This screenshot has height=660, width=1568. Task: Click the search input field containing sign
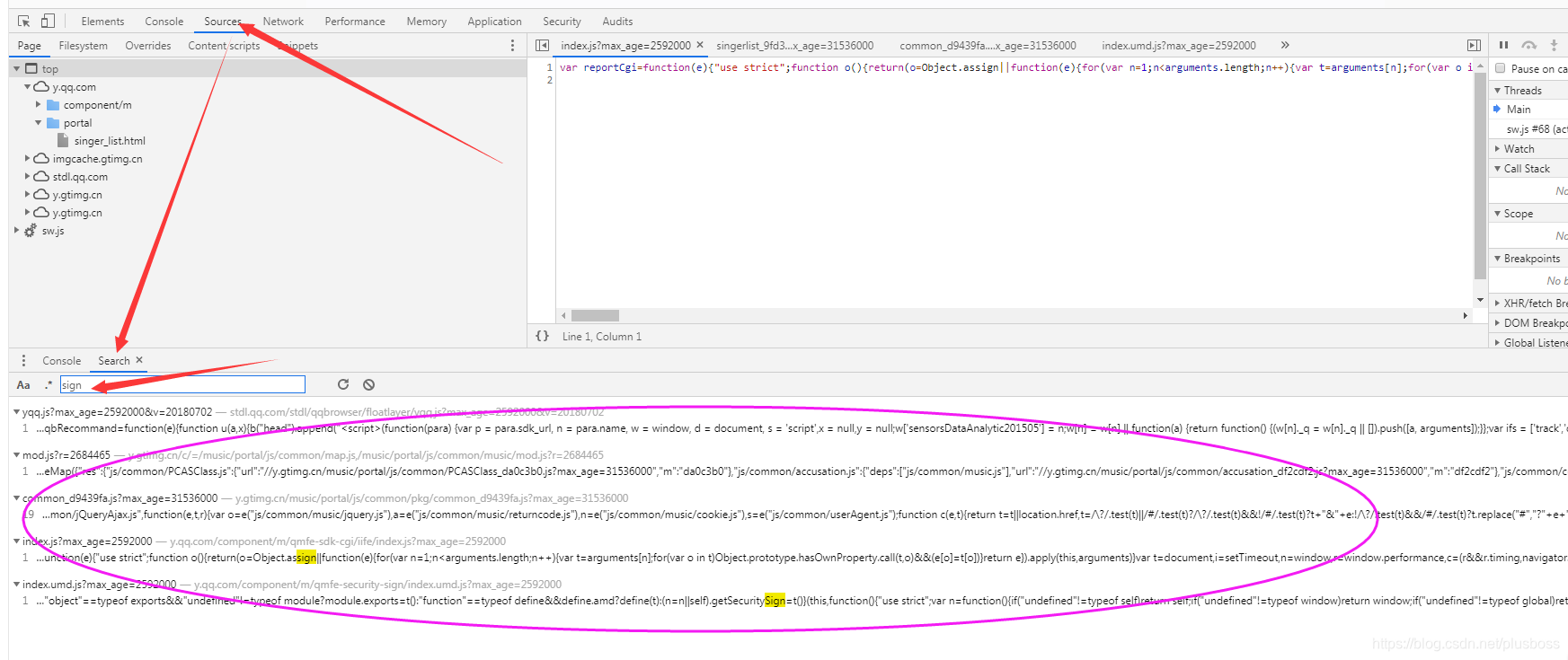coord(182,384)
